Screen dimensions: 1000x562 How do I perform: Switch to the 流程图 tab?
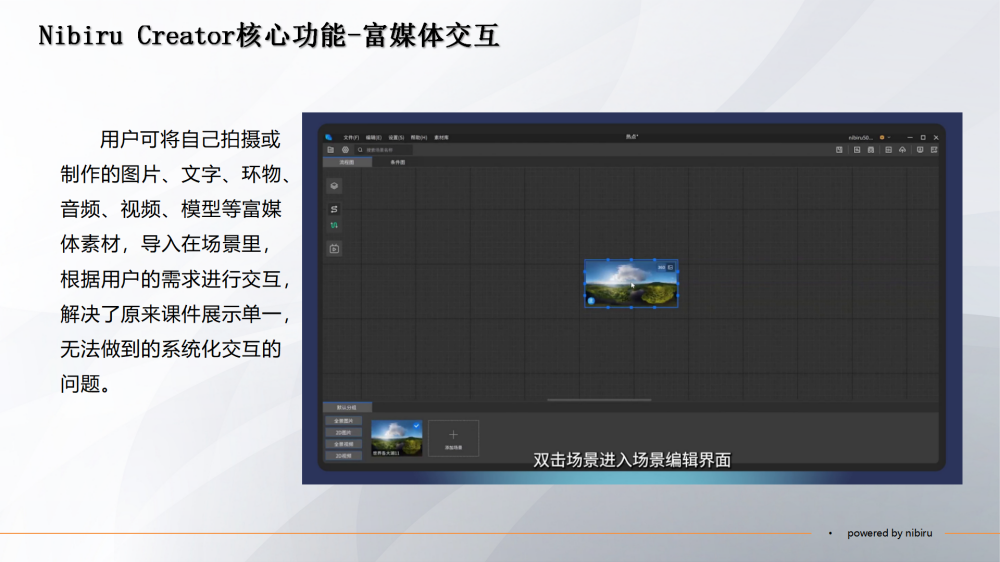347,162
